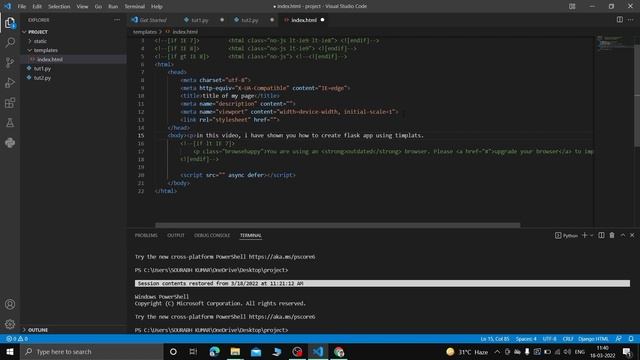Image resolution: width=640 pixels, height=360 pixels.
Task: Create a new terminal with plus icon
Action: 584,235
